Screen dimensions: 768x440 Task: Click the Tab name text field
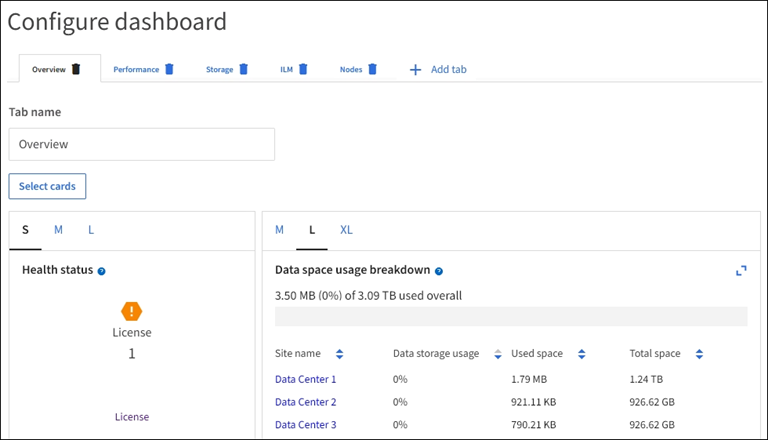coord(141,144)
